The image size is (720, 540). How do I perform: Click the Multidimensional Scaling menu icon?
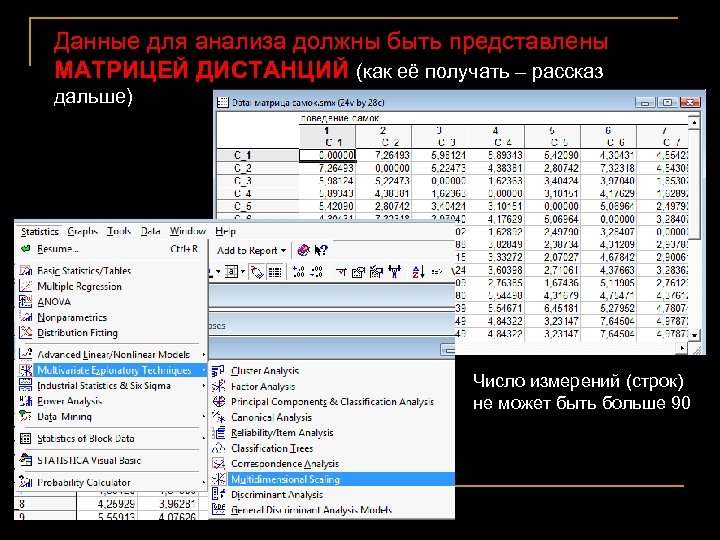pyautogui.click(x=219, y=479)
